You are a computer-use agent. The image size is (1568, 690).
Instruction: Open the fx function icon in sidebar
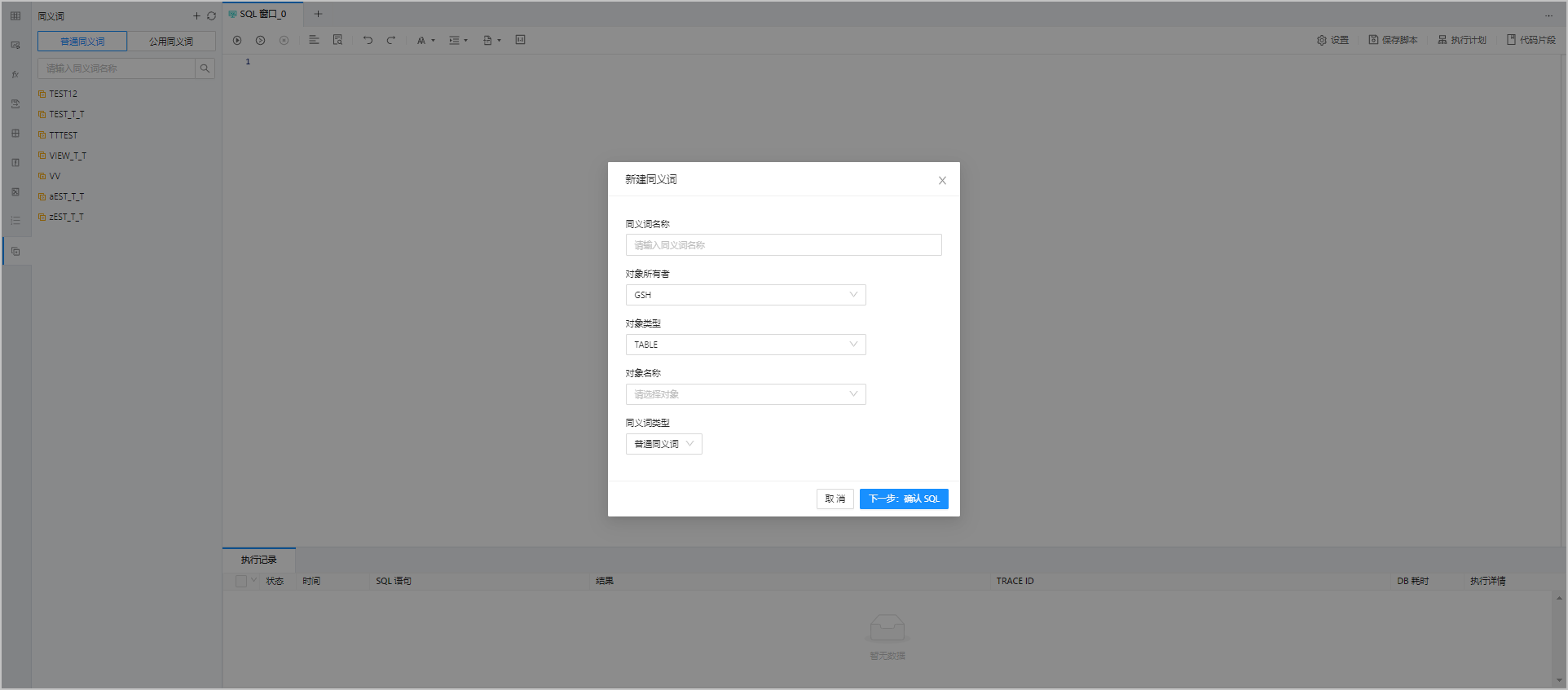point(15,74)
